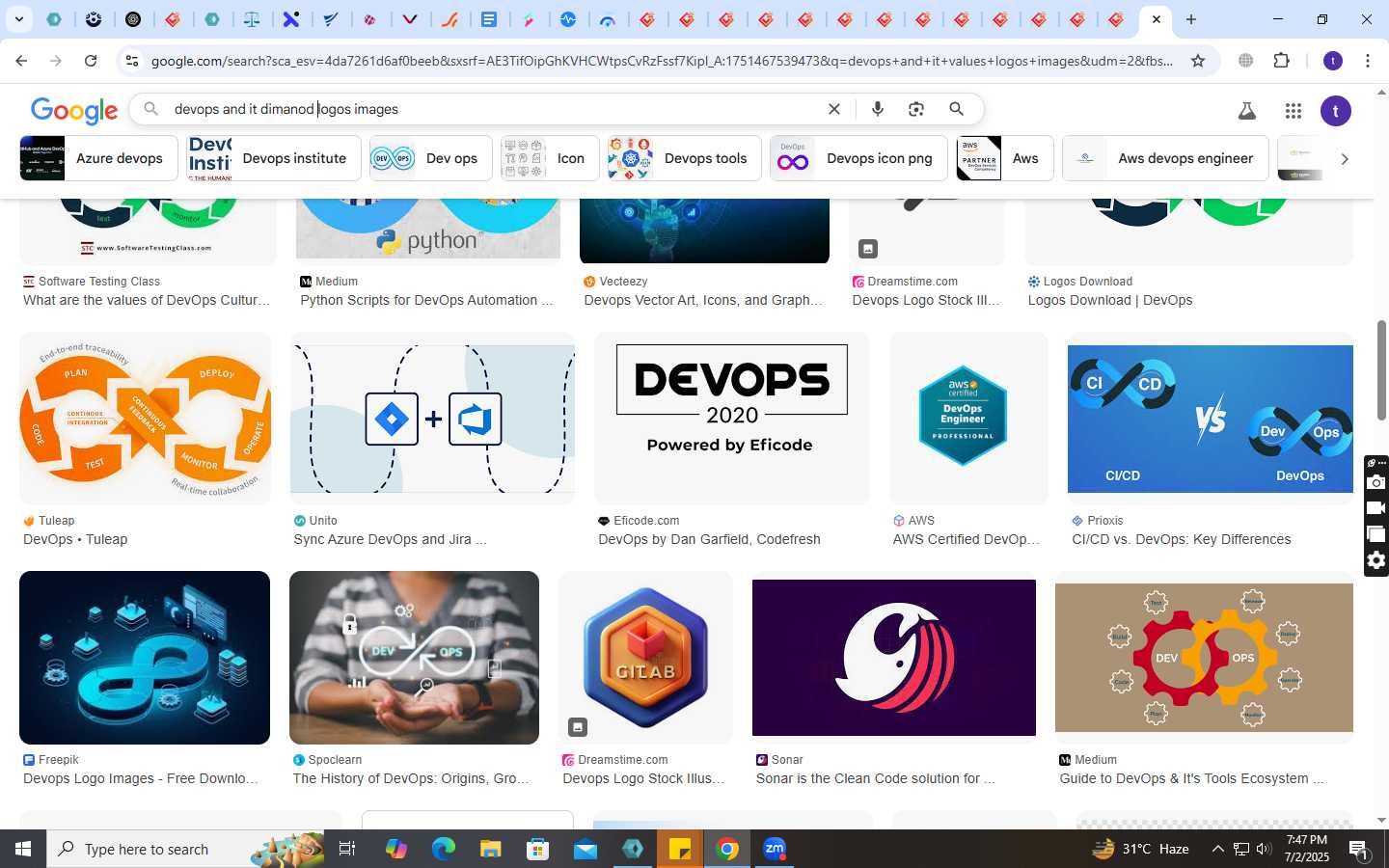Open Search Labs flask icon
This screenshot has width=1389, height=868.
(x=1247, y=111)
